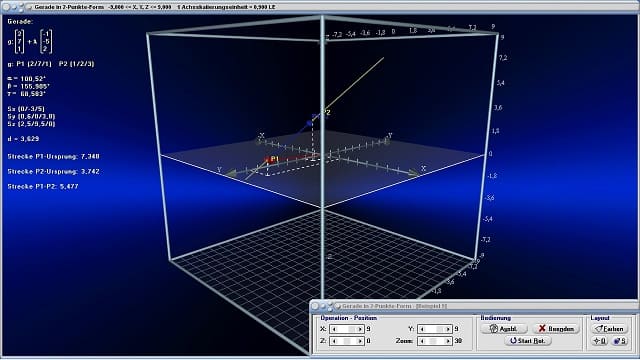
Task: Click the Zoom value 30 label
Action: click(458, 341)
